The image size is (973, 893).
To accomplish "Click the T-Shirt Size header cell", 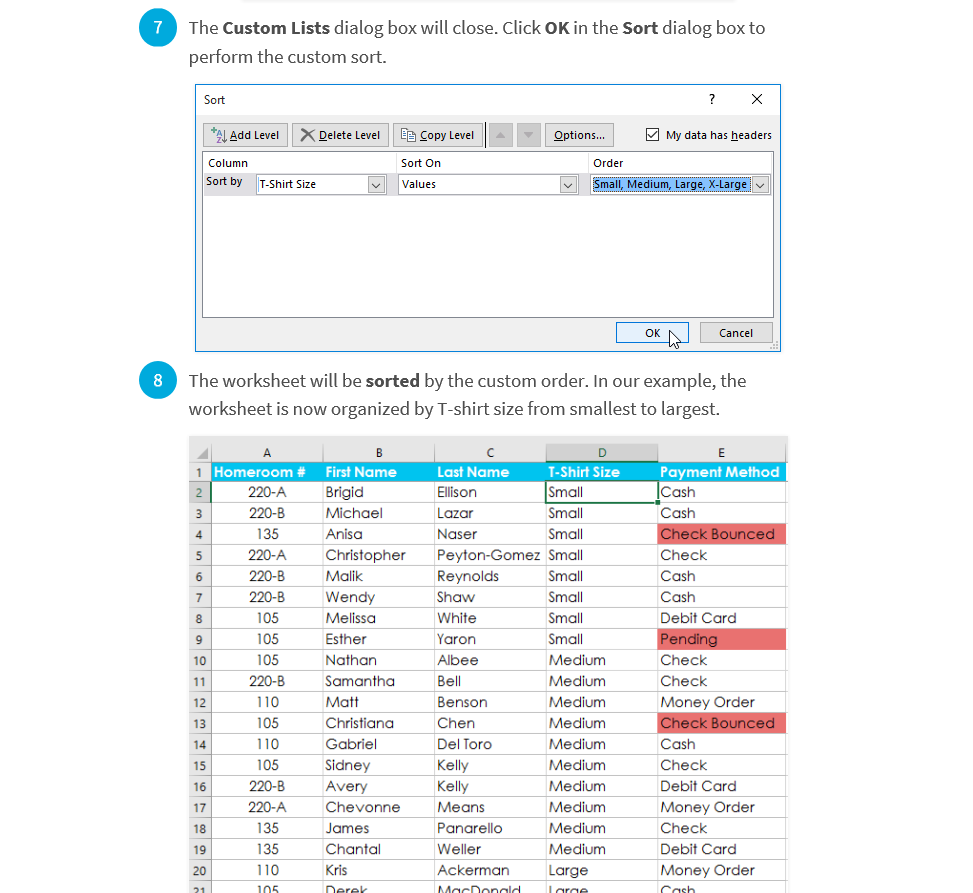I will (x=602, y=472).
